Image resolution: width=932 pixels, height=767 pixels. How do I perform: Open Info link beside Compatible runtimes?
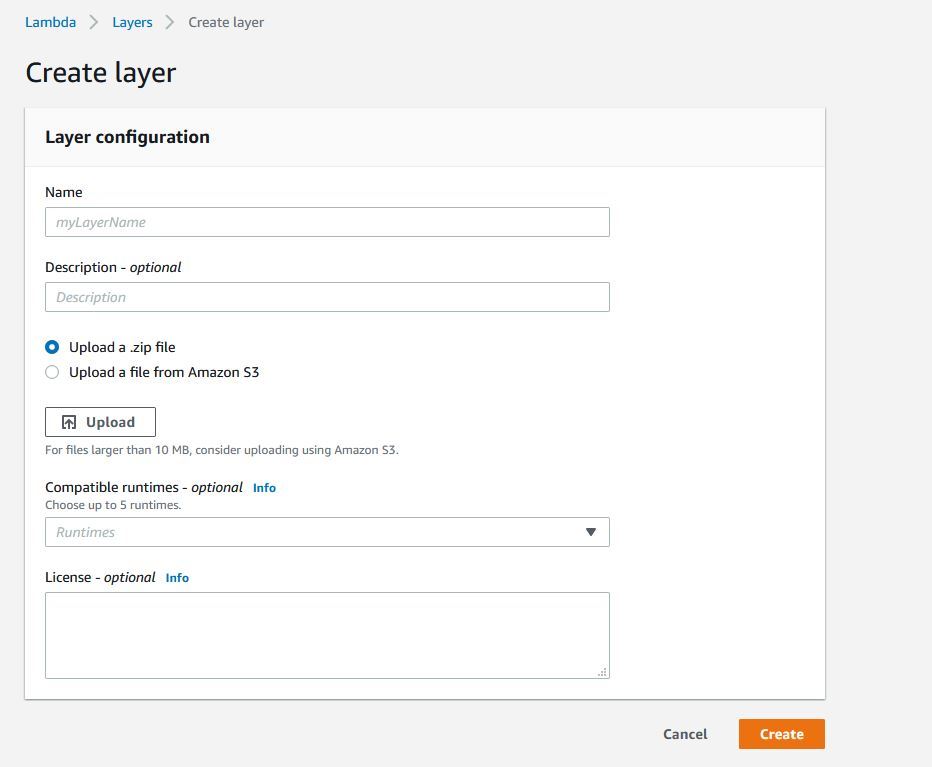[x=264, y=488]
